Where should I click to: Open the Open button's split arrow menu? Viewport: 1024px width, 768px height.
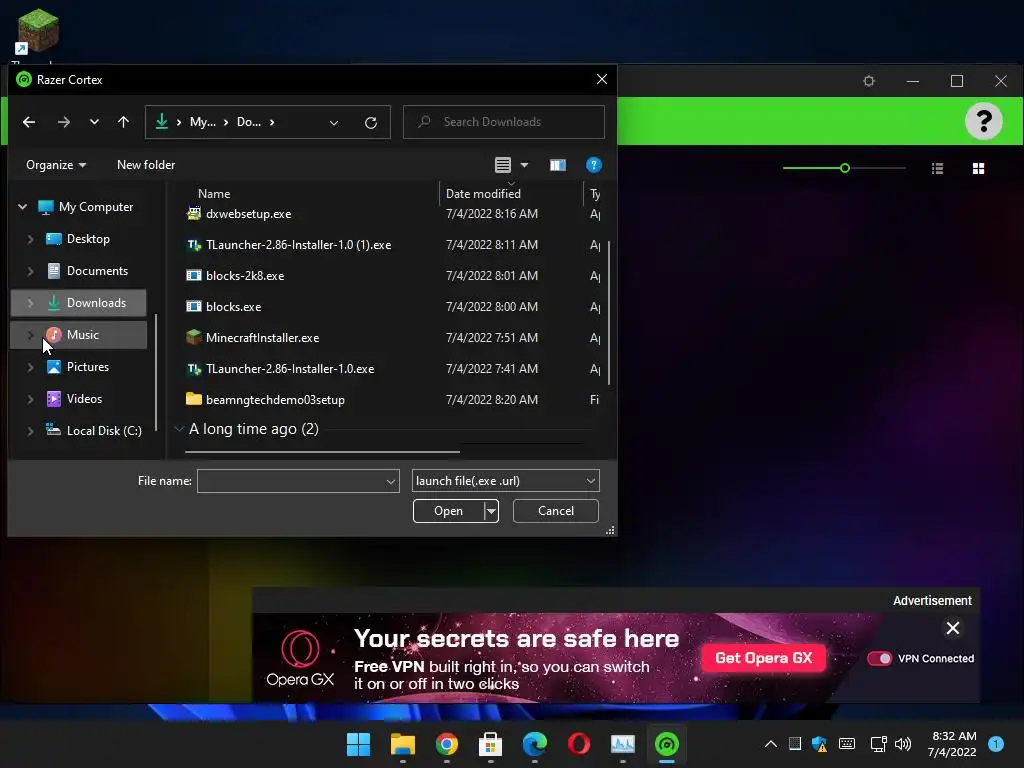(491, 511)
